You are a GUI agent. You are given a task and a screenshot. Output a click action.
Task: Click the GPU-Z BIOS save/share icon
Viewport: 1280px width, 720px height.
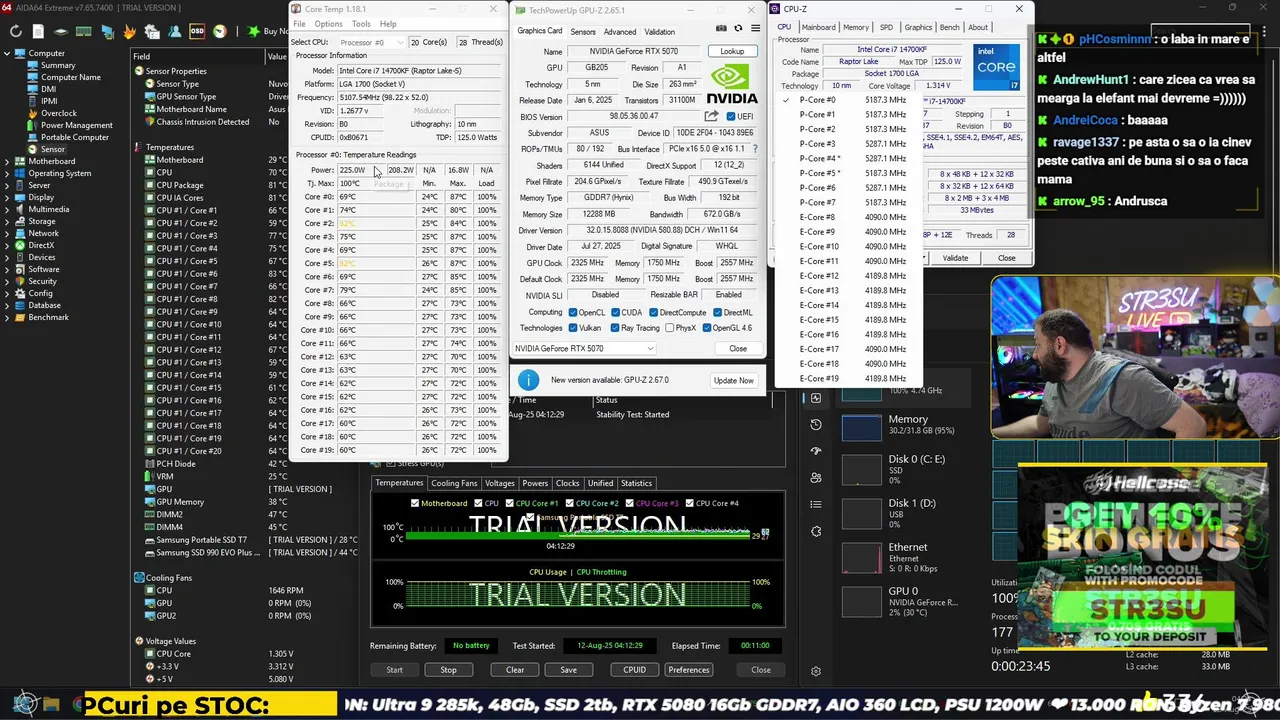712,116
